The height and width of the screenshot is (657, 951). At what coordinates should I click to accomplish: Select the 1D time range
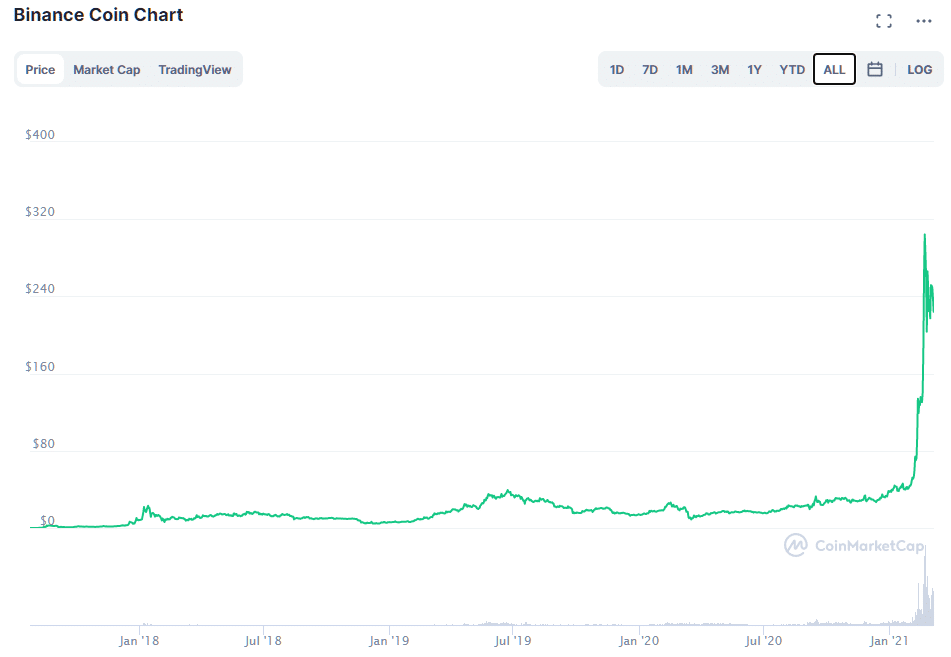click(617, 70)
